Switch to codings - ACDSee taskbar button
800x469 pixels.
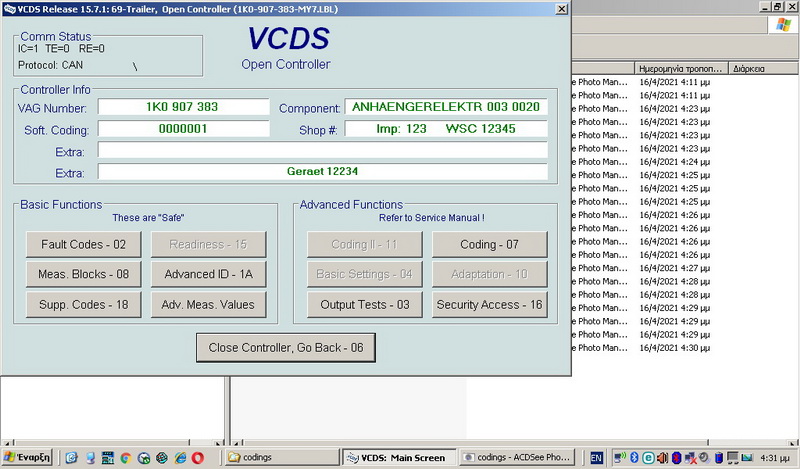point(518,457)
